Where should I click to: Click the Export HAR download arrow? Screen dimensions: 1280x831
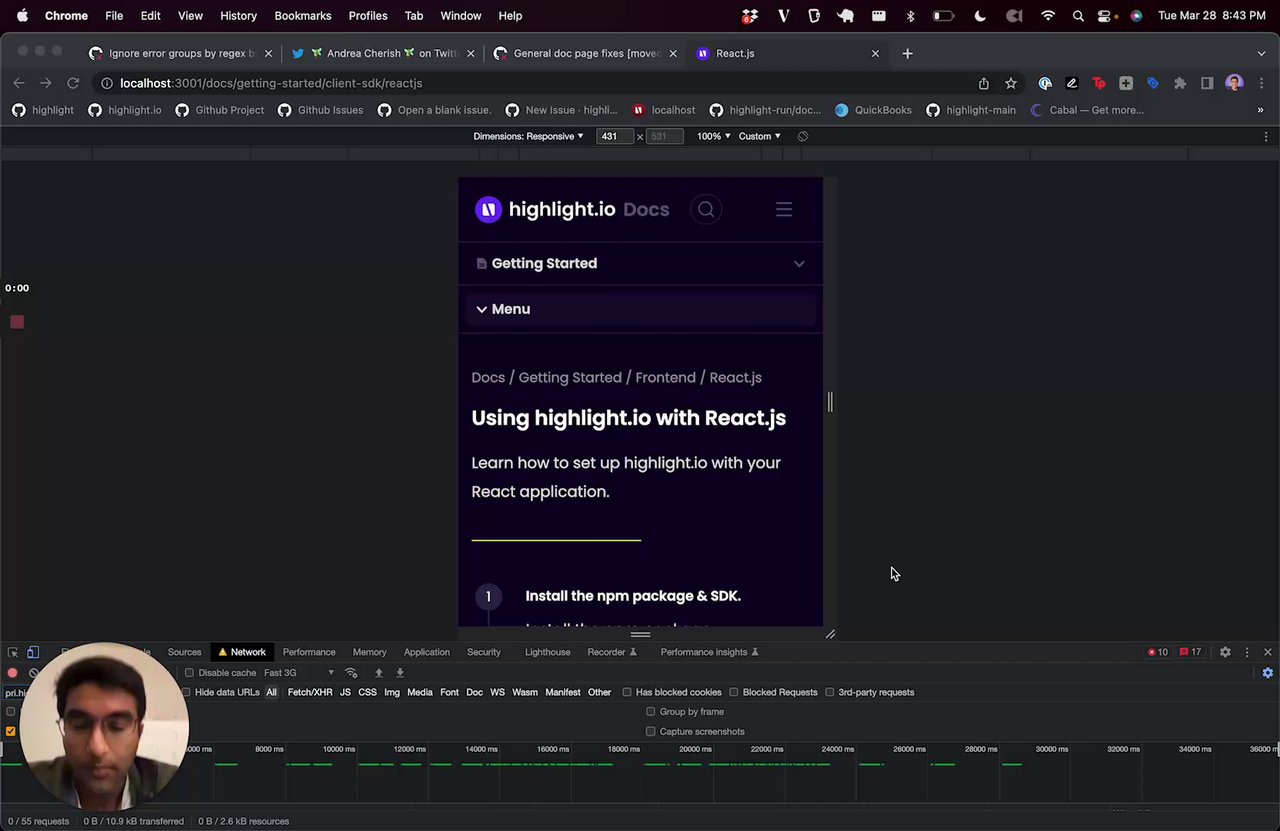click(400, 673)
